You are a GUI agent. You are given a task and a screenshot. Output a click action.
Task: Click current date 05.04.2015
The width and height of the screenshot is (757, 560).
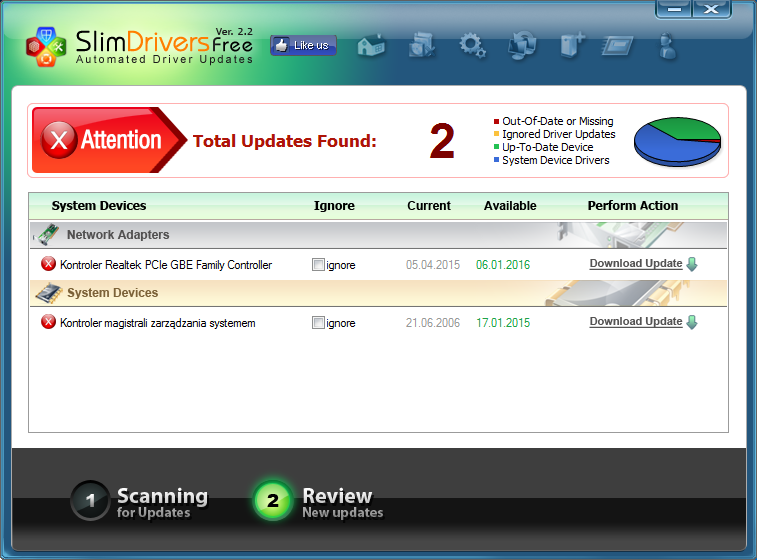click(433, 265)
